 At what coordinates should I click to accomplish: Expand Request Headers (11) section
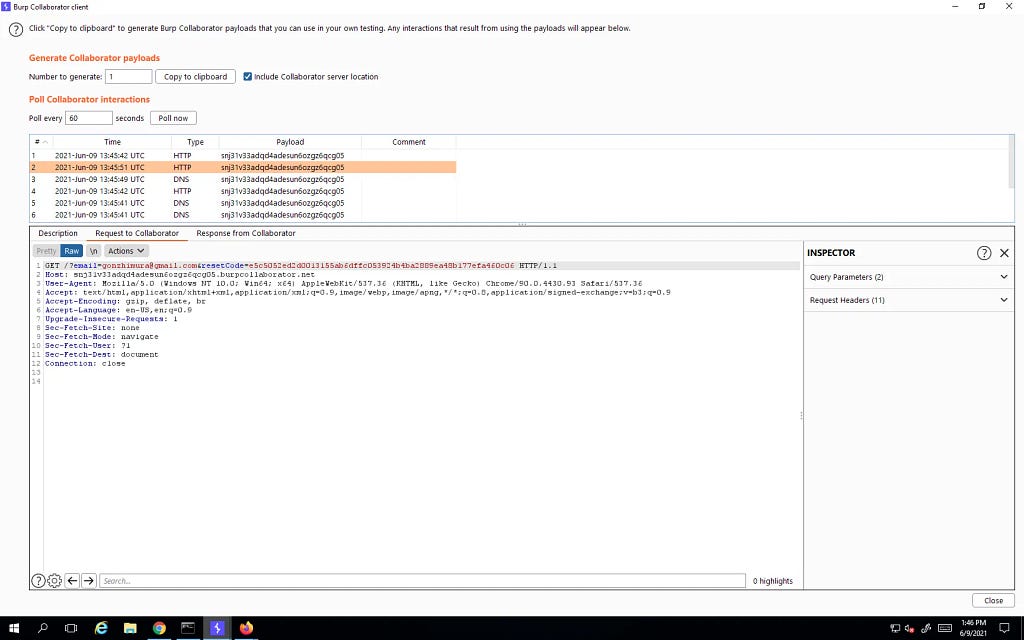pyautogui.click(x=908, y=300)
